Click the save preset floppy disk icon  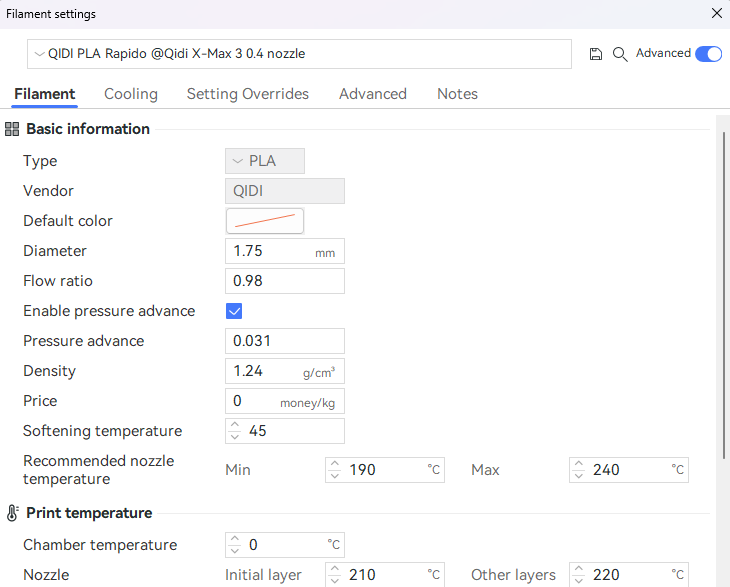coord(596,54)
